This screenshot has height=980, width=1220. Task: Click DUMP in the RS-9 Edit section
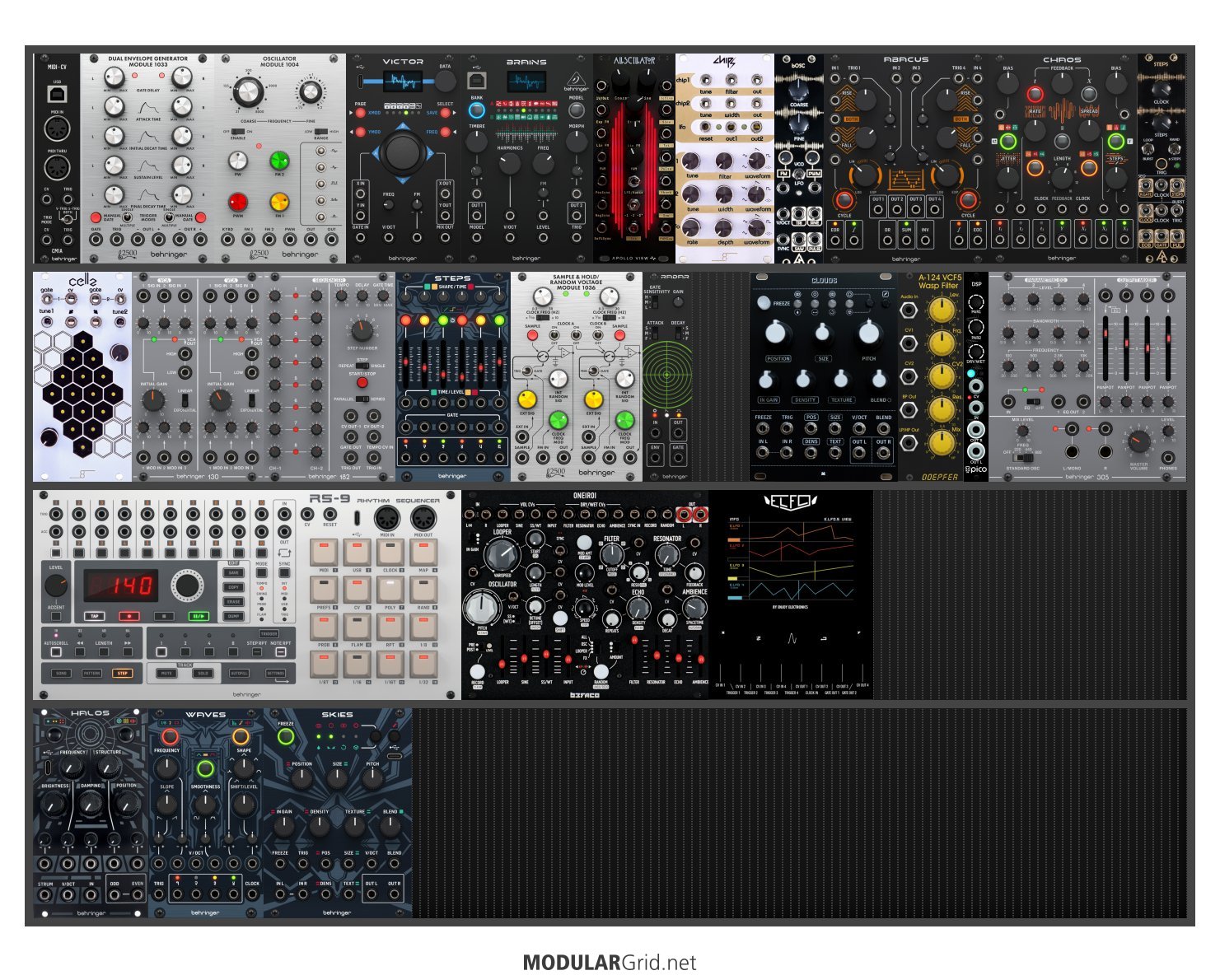(234, 615)
